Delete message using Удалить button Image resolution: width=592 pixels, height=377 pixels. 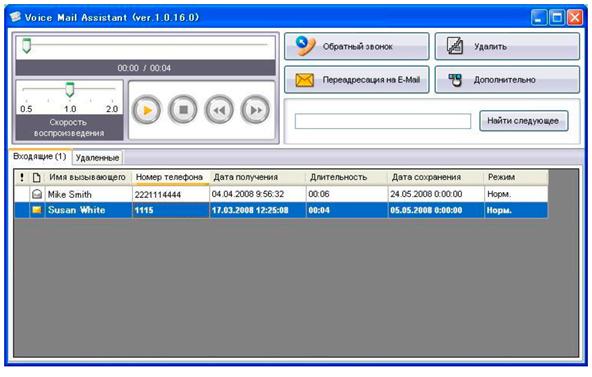(507, 46)
